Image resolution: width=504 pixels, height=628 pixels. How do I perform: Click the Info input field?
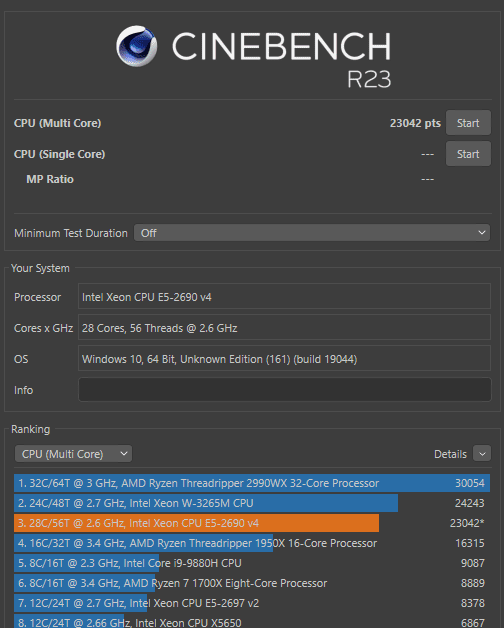click(x=284, y=390)
